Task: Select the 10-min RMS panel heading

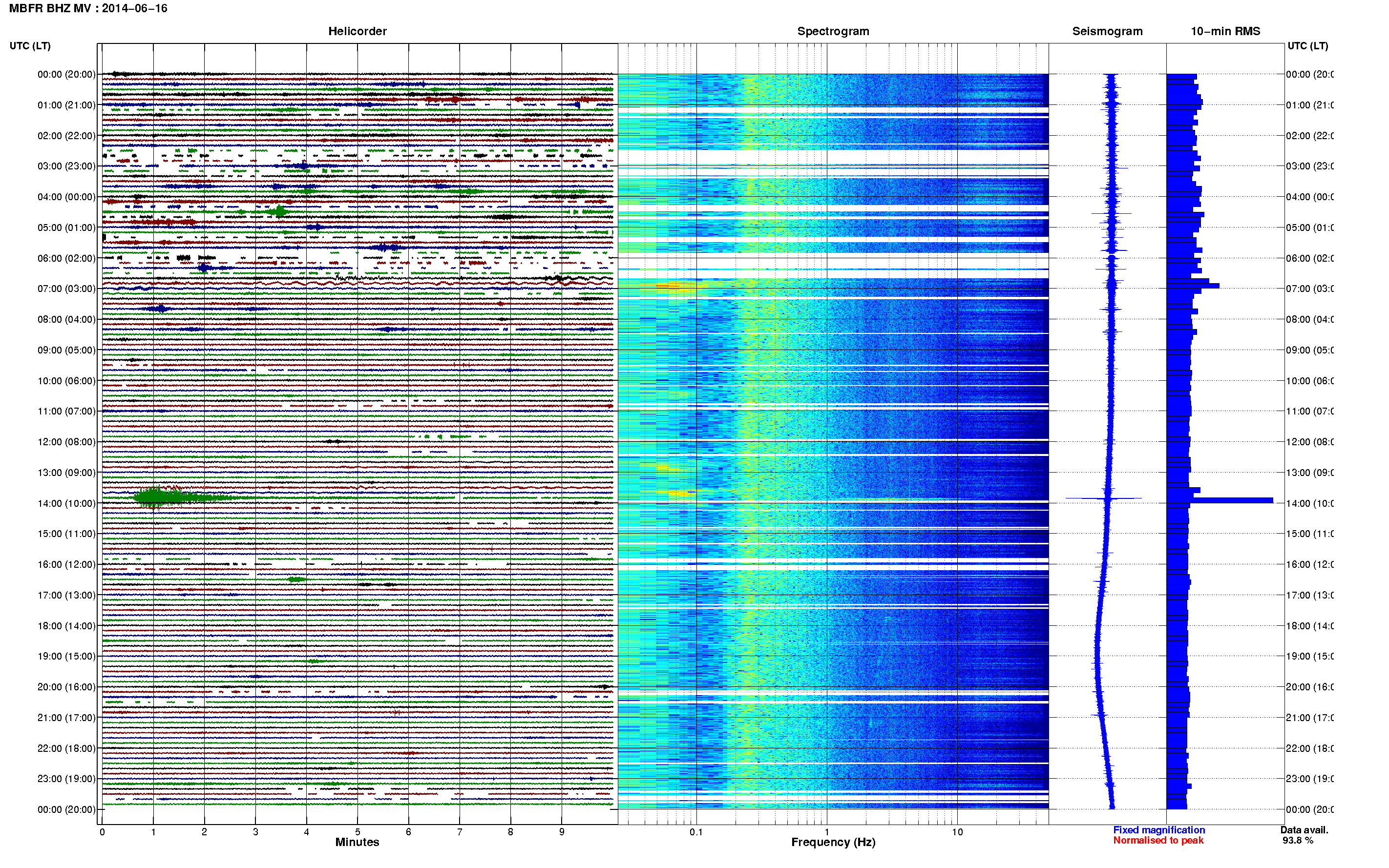Action: point(1225,31)
